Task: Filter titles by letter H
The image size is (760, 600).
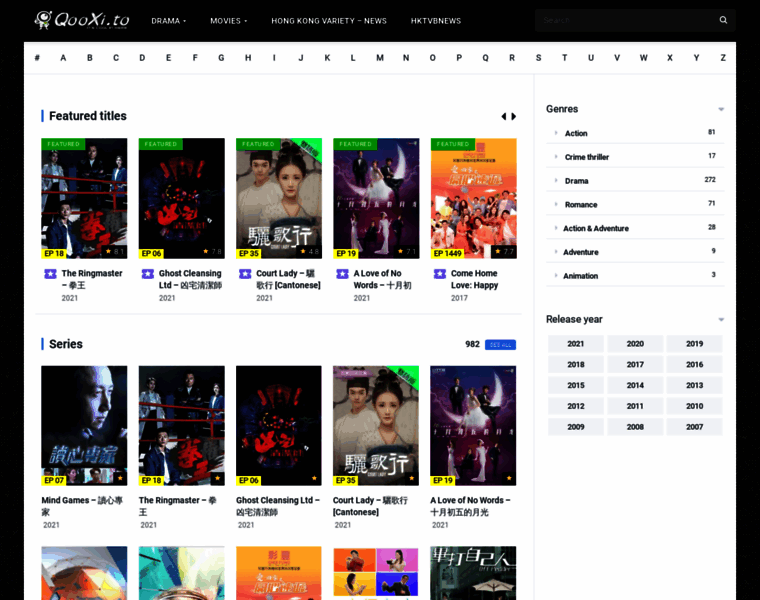Action: click(x=248, y=58)
